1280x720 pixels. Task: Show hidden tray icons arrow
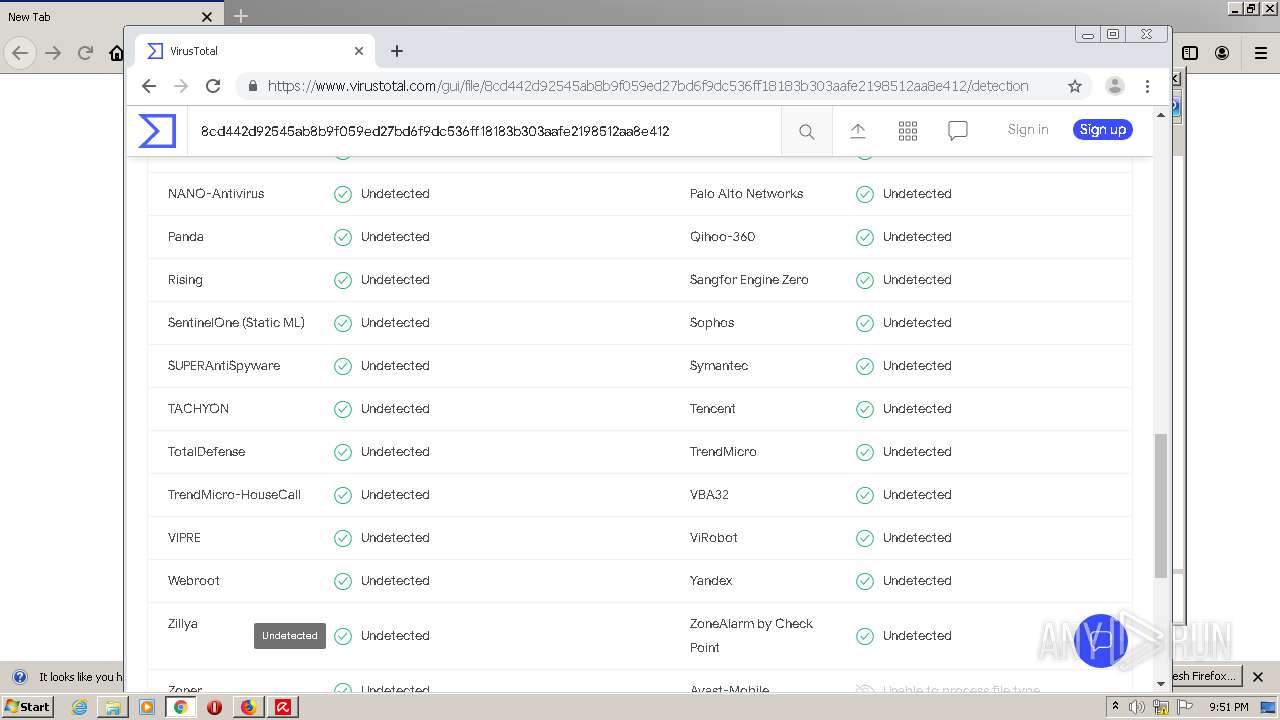point(1115,707)
